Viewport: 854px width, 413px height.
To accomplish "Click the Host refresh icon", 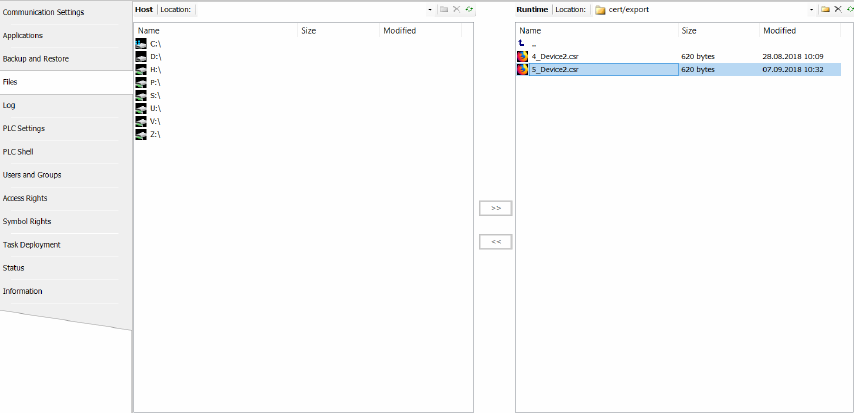I will click(468, 9).
